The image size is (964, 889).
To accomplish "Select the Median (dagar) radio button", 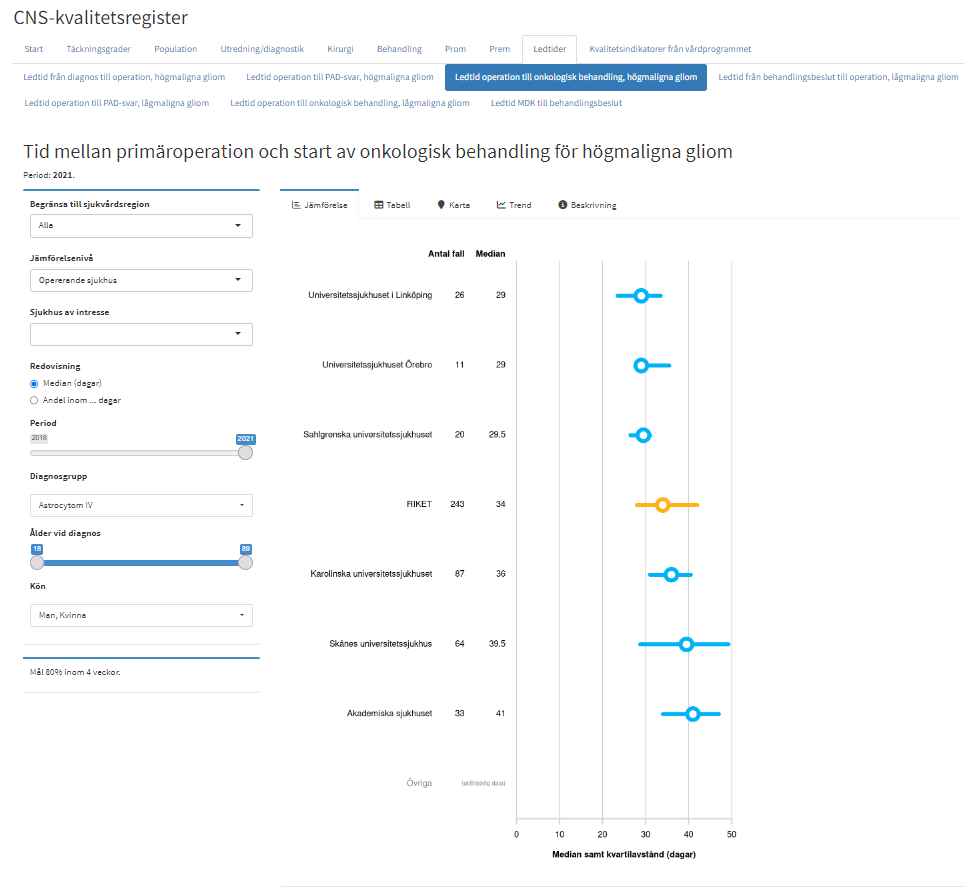I will click(33, 383).
